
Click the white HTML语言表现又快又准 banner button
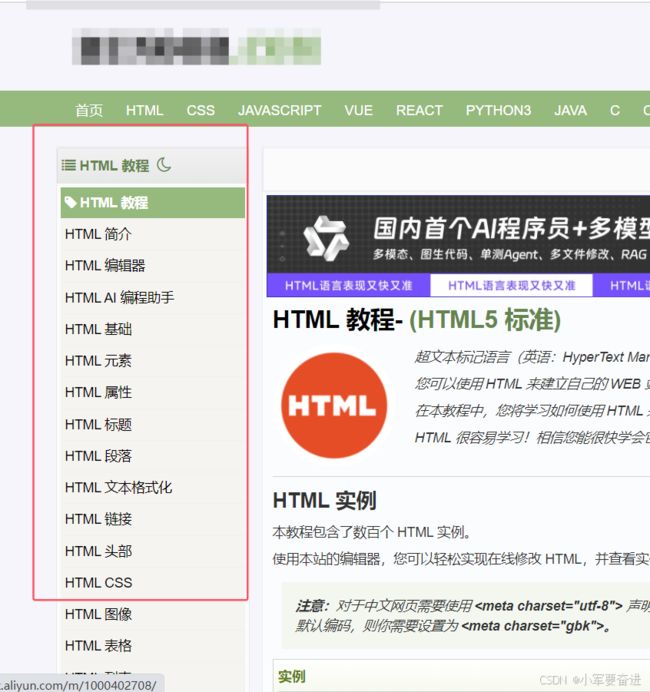(511, 286)
